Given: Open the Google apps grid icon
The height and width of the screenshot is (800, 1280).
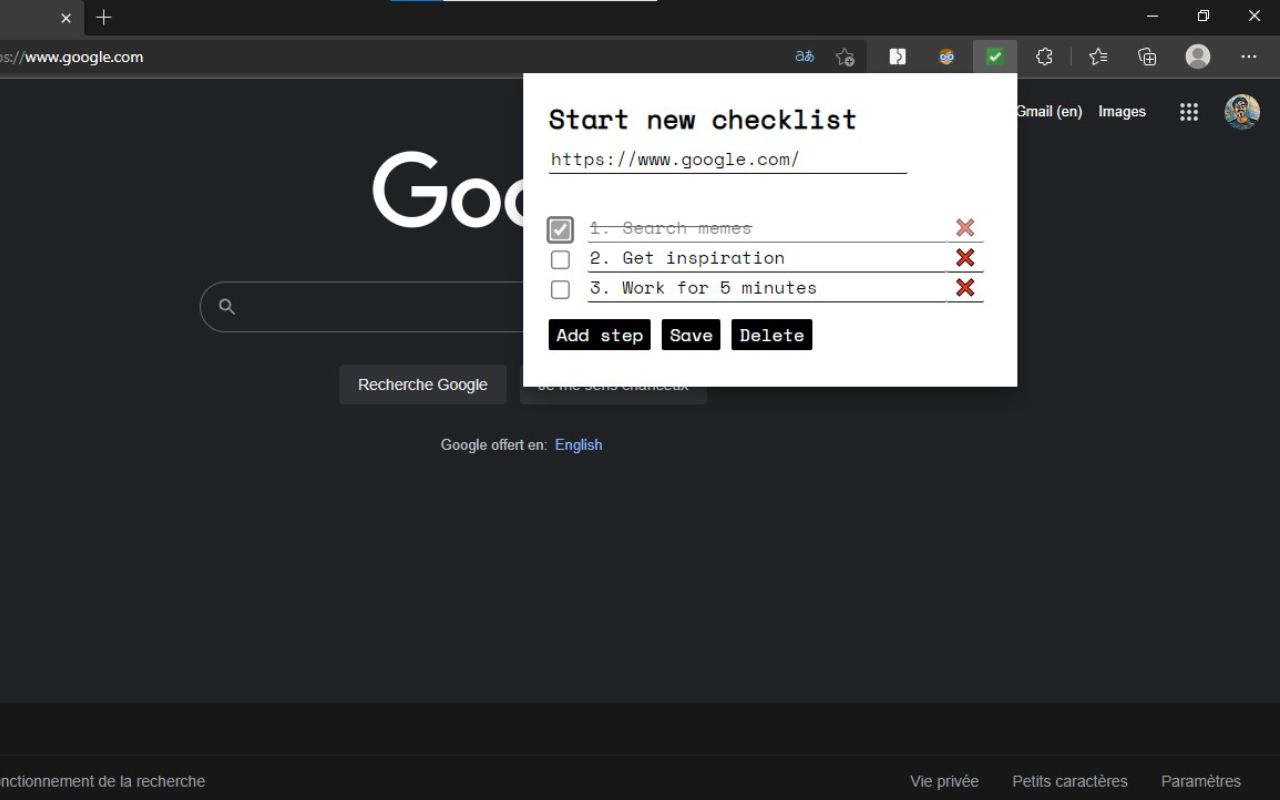Looking at the screenshot, I should tap(1188, 112).
